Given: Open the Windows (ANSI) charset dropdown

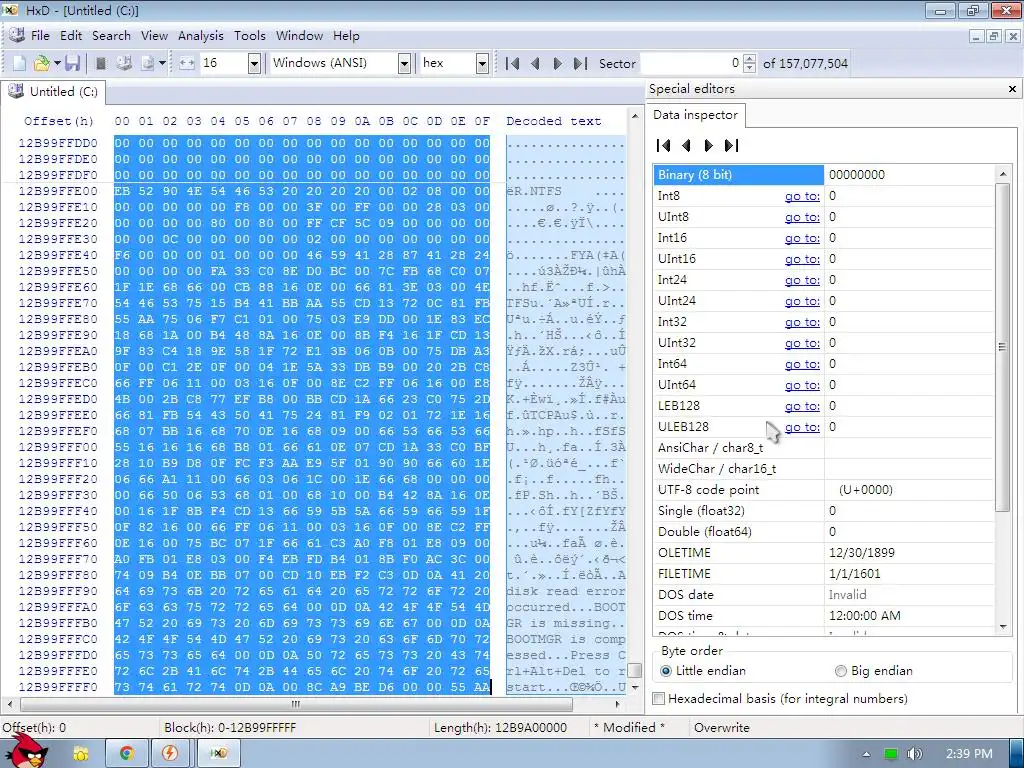Looking at the screenshot, I should point(404,63).
